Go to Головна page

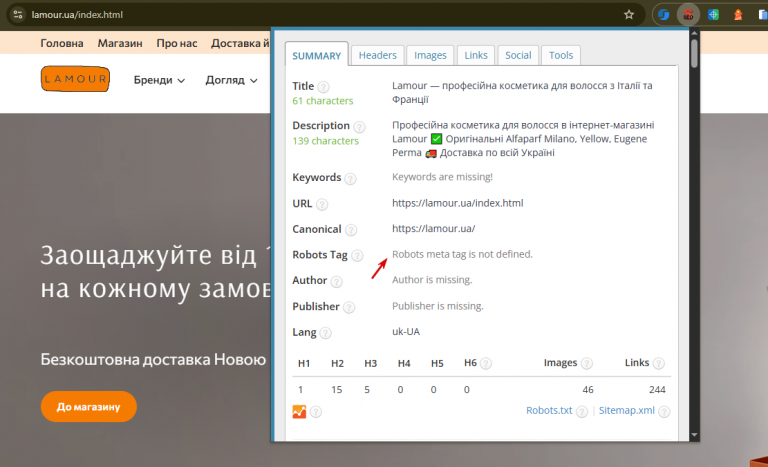pyautogui.click(x=62, y=43)
